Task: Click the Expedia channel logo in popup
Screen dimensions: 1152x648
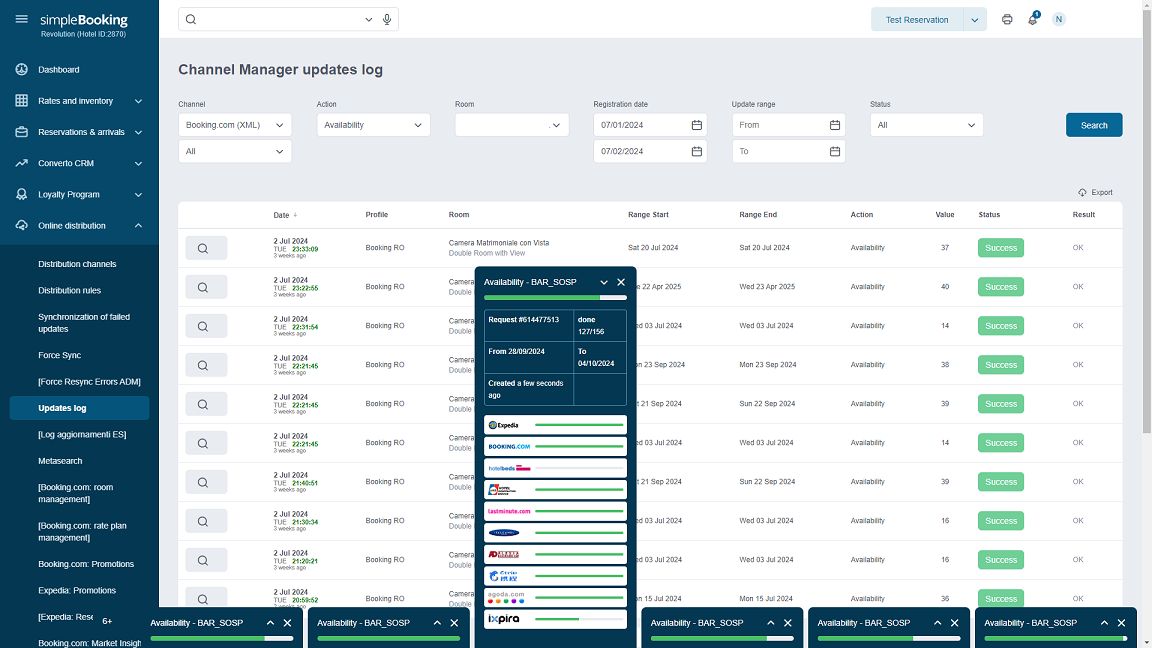Action: 504,425
